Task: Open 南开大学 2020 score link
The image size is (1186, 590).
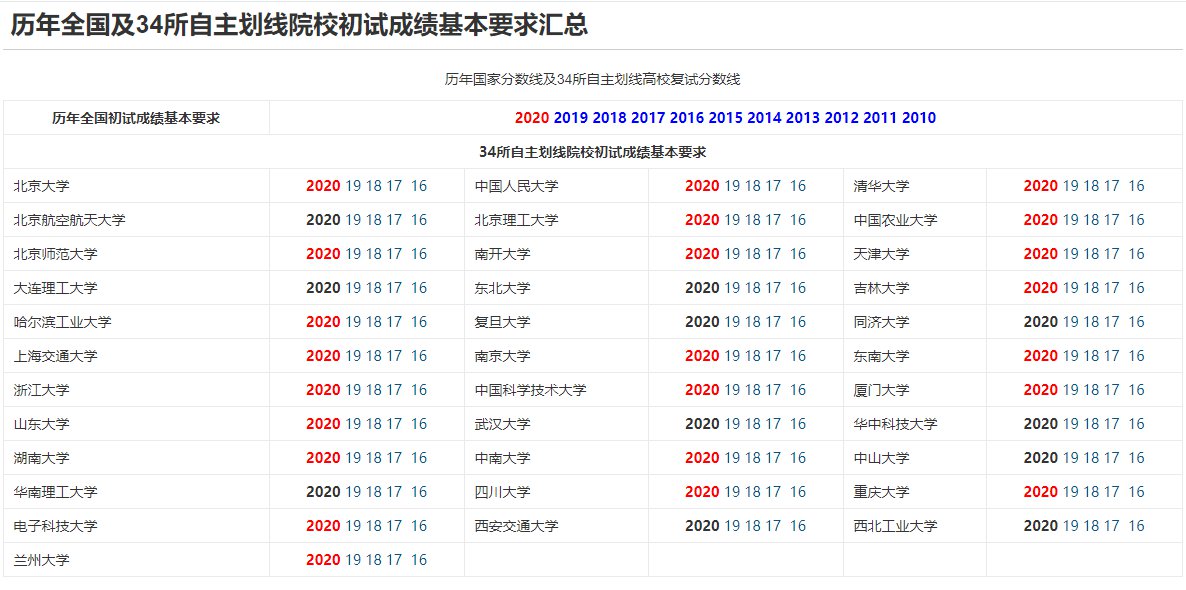Action: (702, 254)
